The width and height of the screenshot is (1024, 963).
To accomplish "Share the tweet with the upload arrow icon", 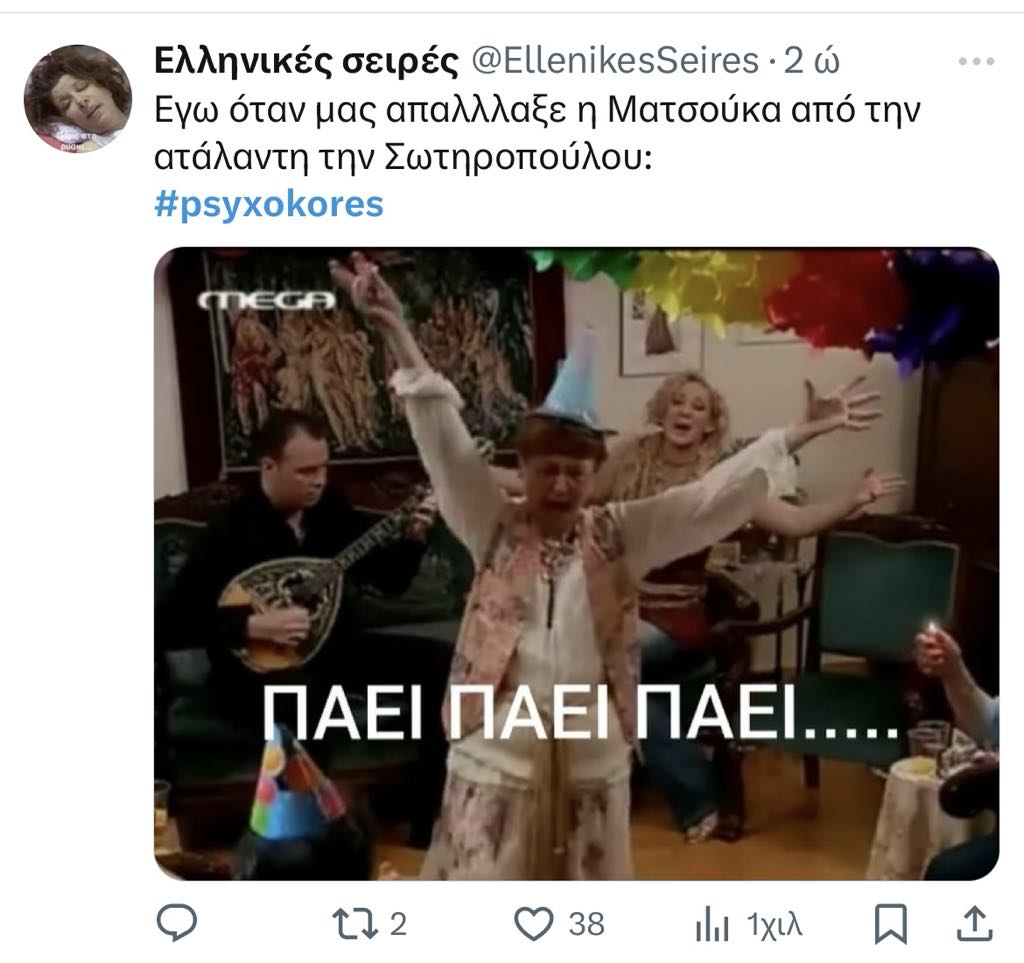I will point(974,923).
